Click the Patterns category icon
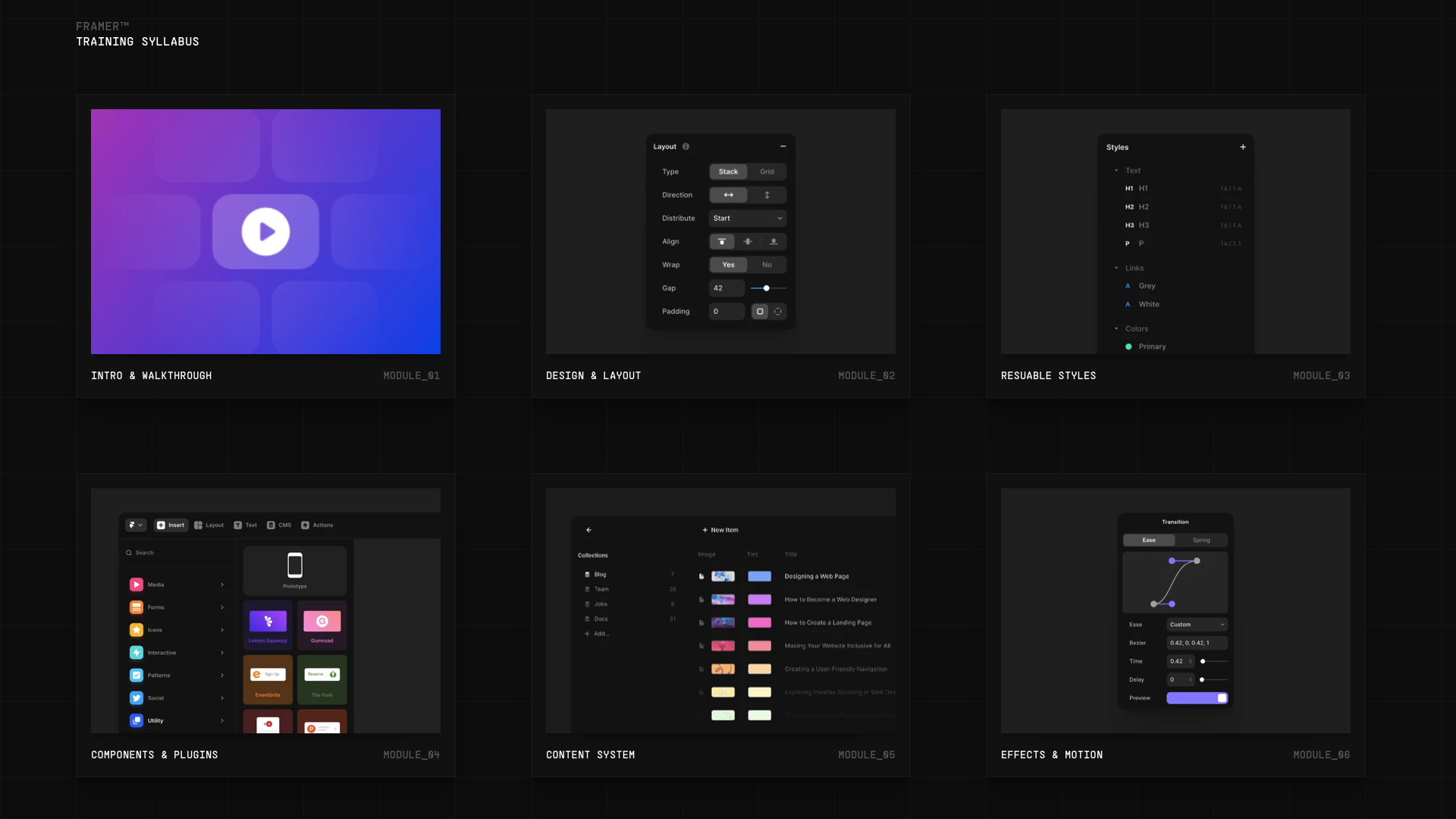The width and height of the screenshot is (1456, 819). (136, 675)
